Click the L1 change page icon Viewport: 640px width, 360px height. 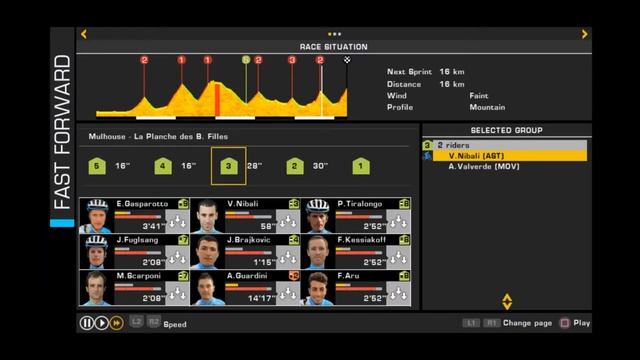[x=471, y=323]
